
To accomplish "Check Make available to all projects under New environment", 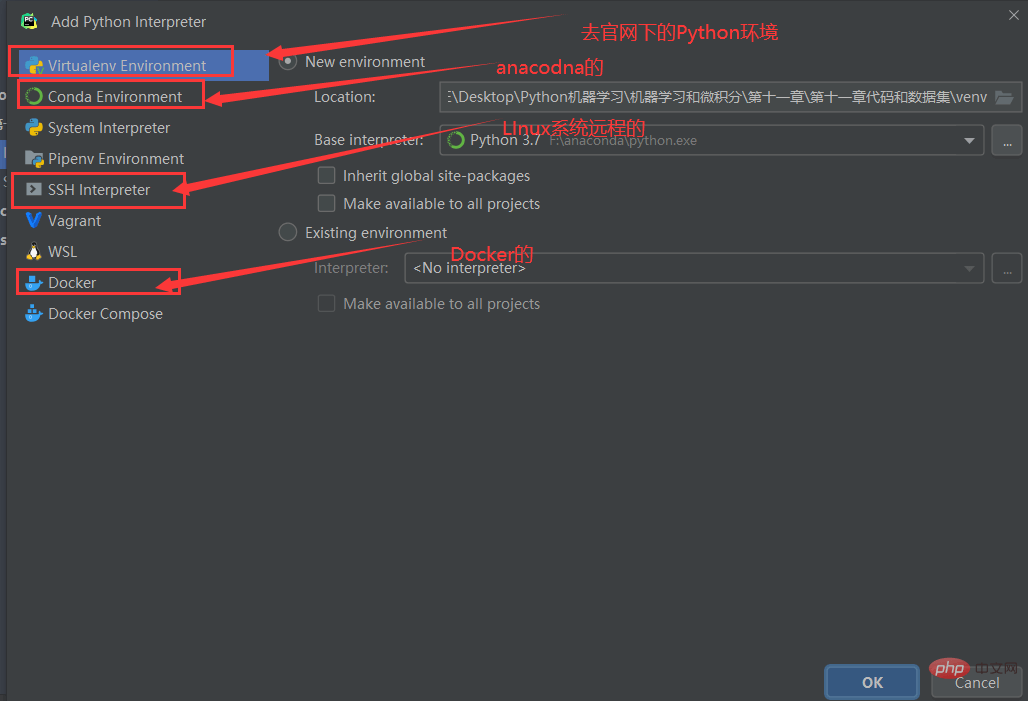I will 326,203.
